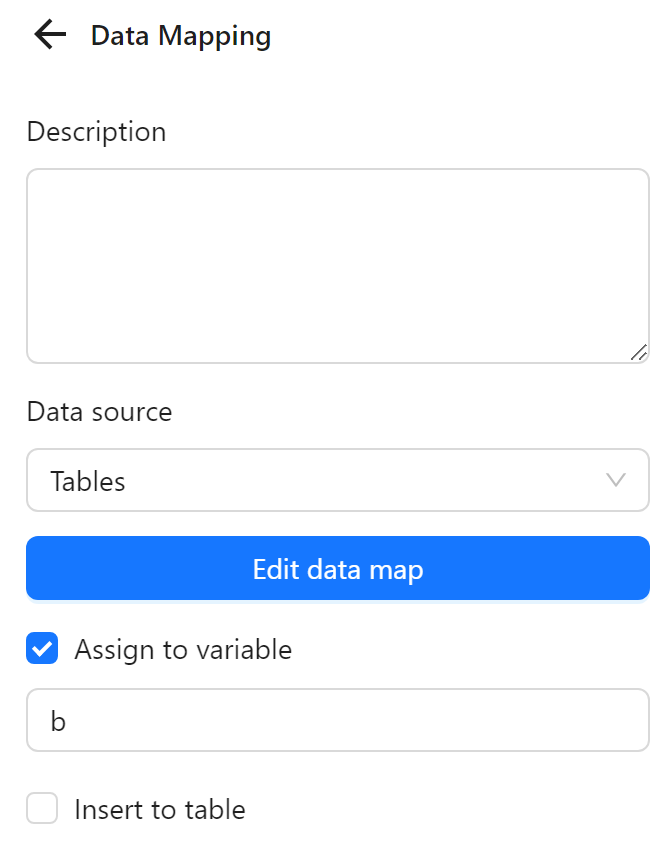Click inside the Description text area
Screen dimensions: 659x851
tap(337, 263)
